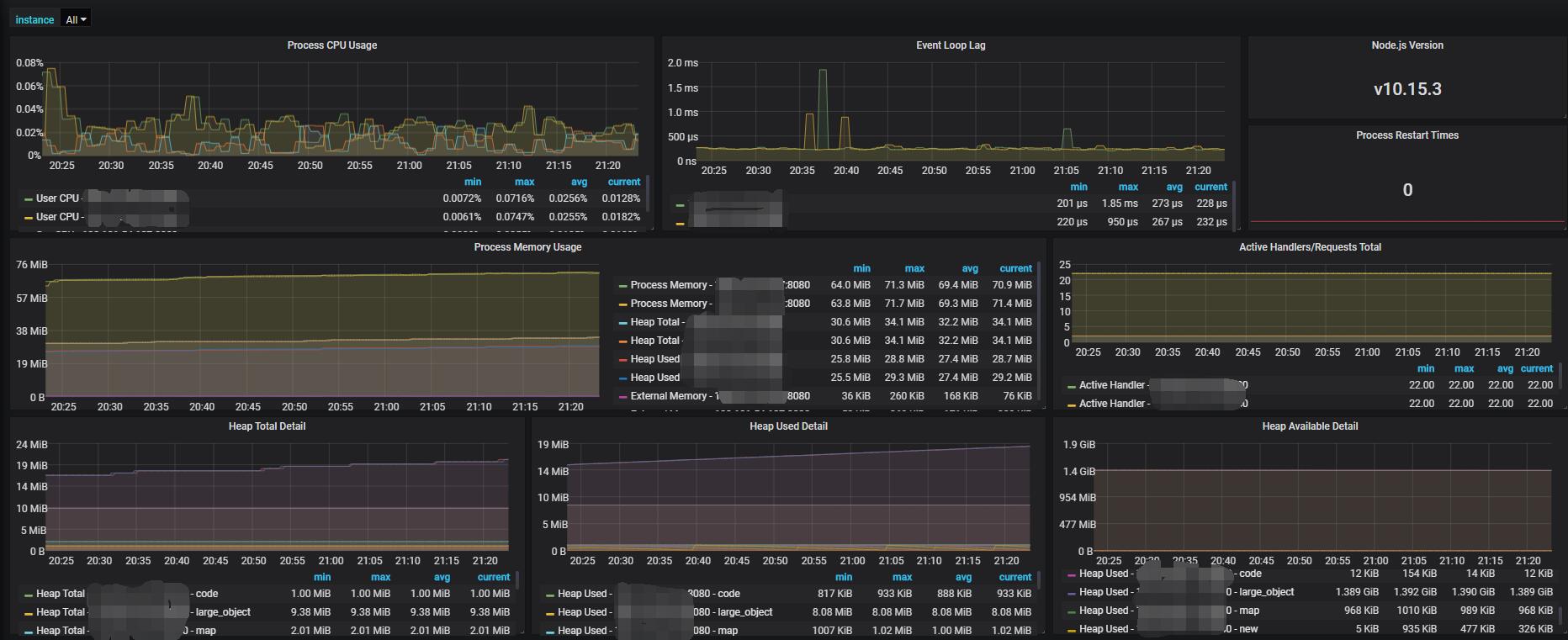Open the Event Loop Lag panel title menu
This screenshot has height=640, width=1568.
(950, 45)
